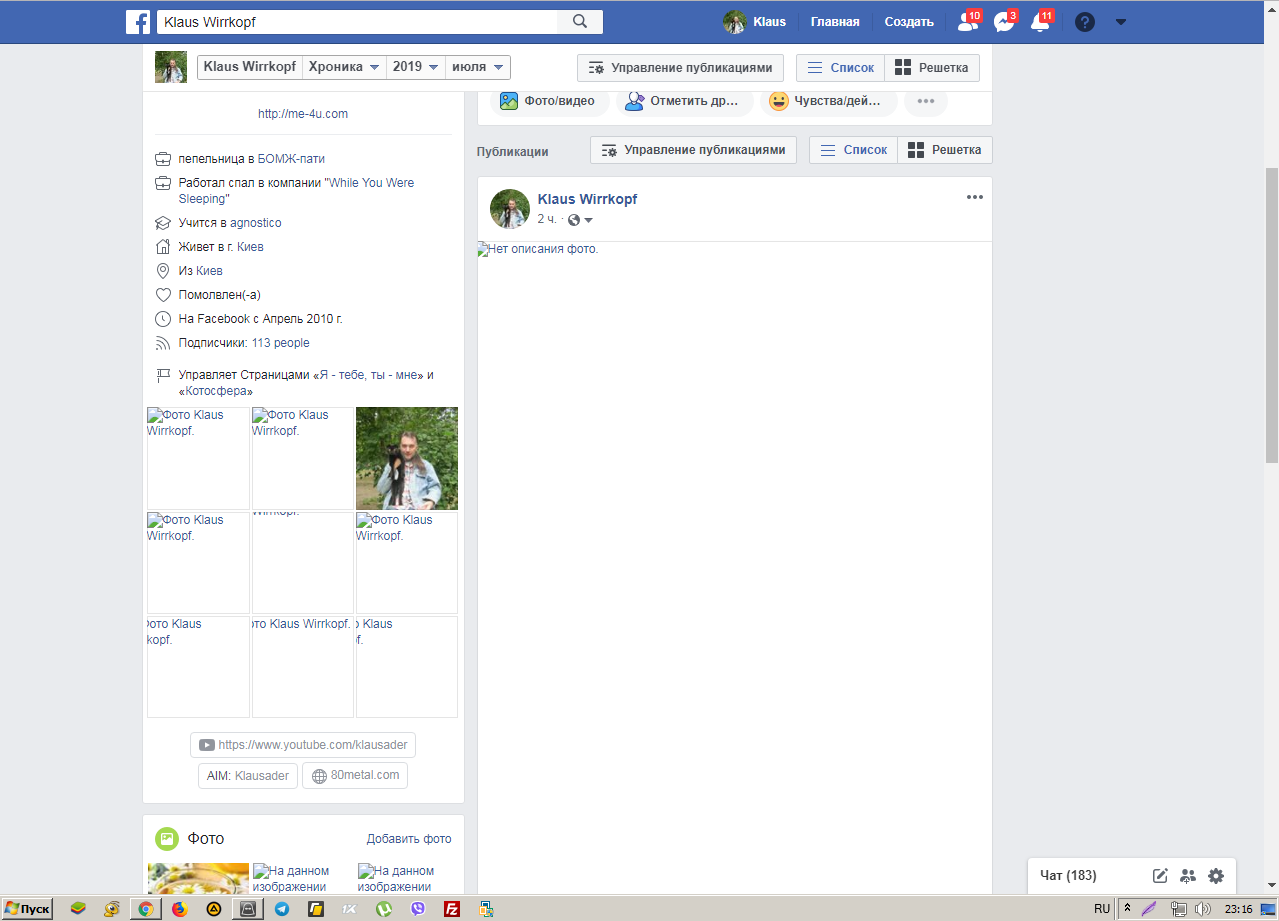Click the Facebook logo icon
1279x921 pixels.
click(138, 22)
